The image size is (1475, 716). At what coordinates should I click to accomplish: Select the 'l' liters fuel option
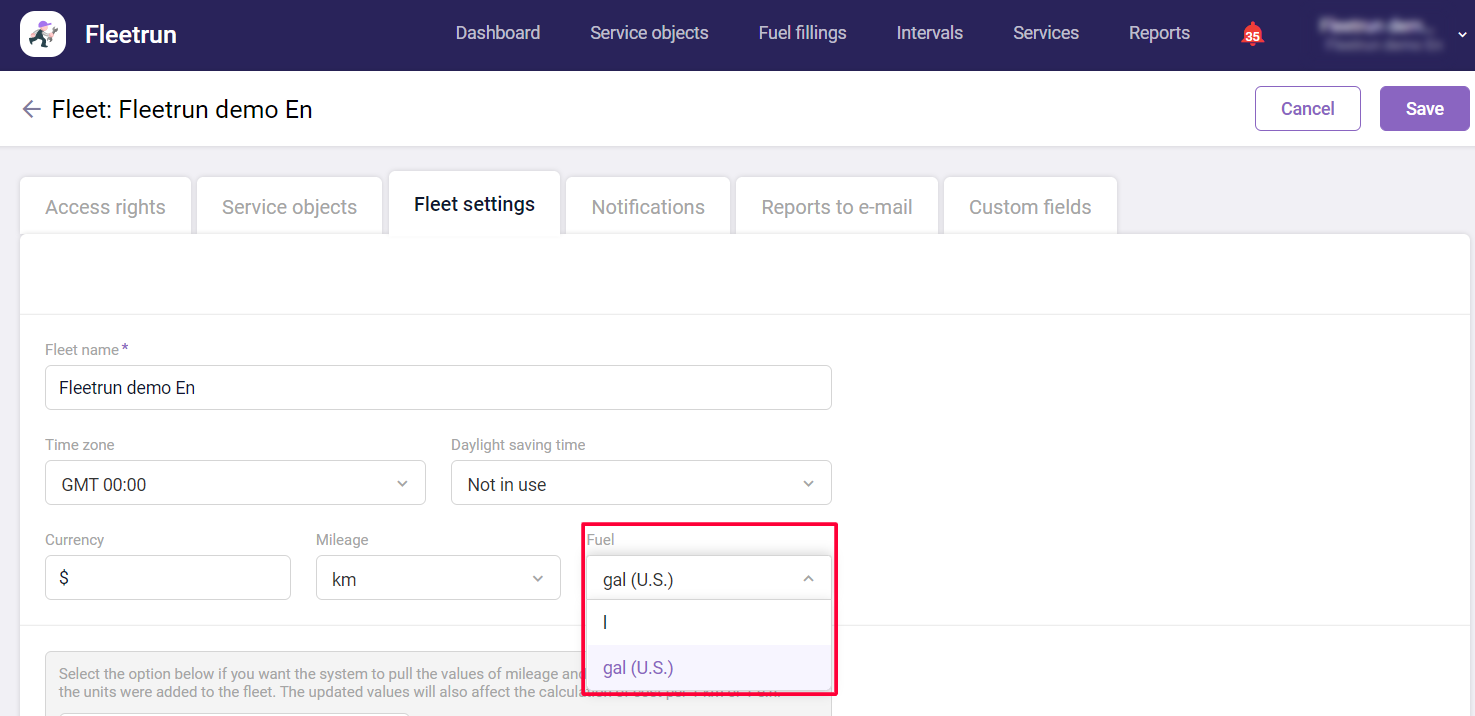pyautogui.click(x=708, y=622)
